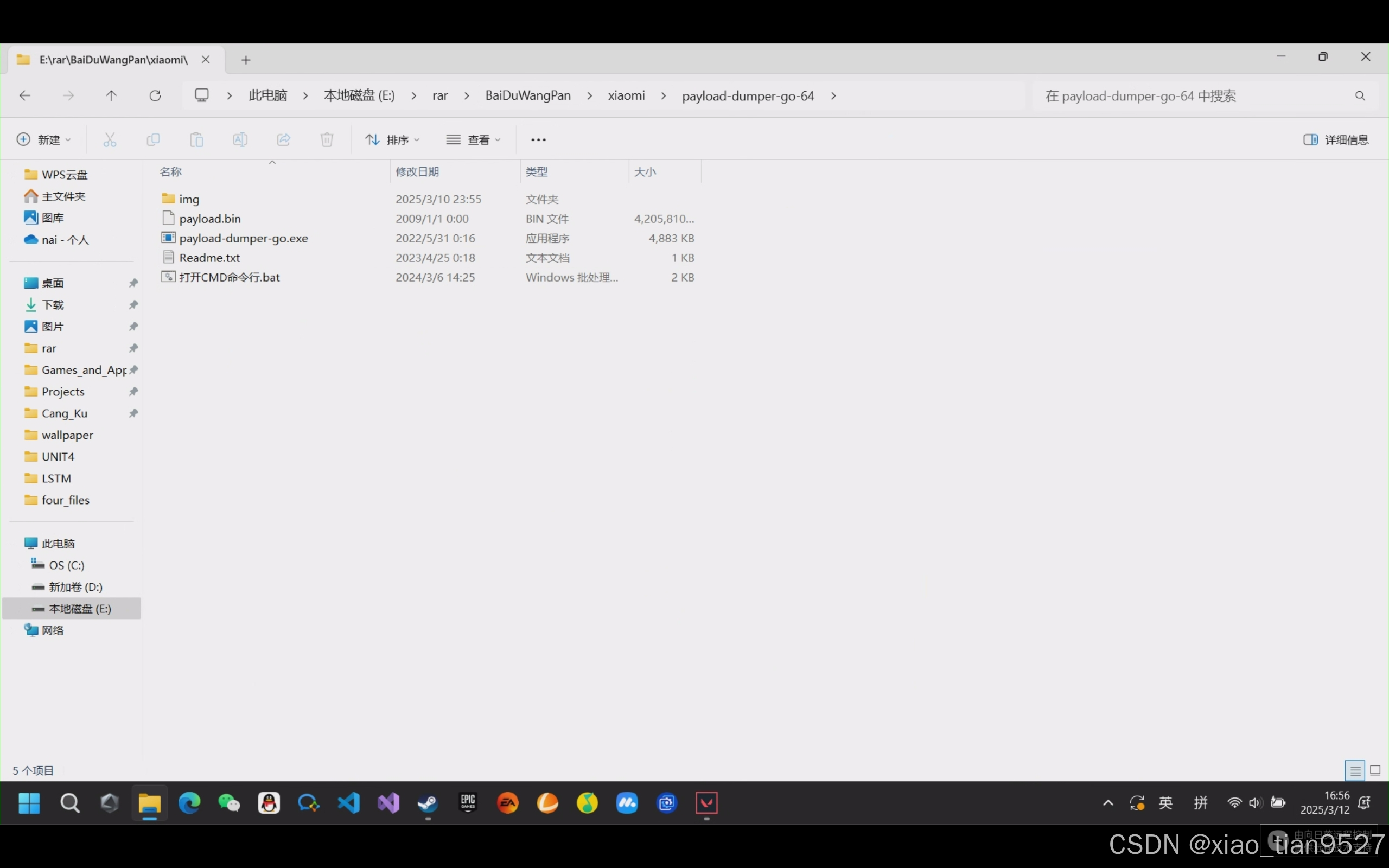Click the Cut scissors icon in toolbar
Screen dimensions: 1389x868
tap(110, 139)
